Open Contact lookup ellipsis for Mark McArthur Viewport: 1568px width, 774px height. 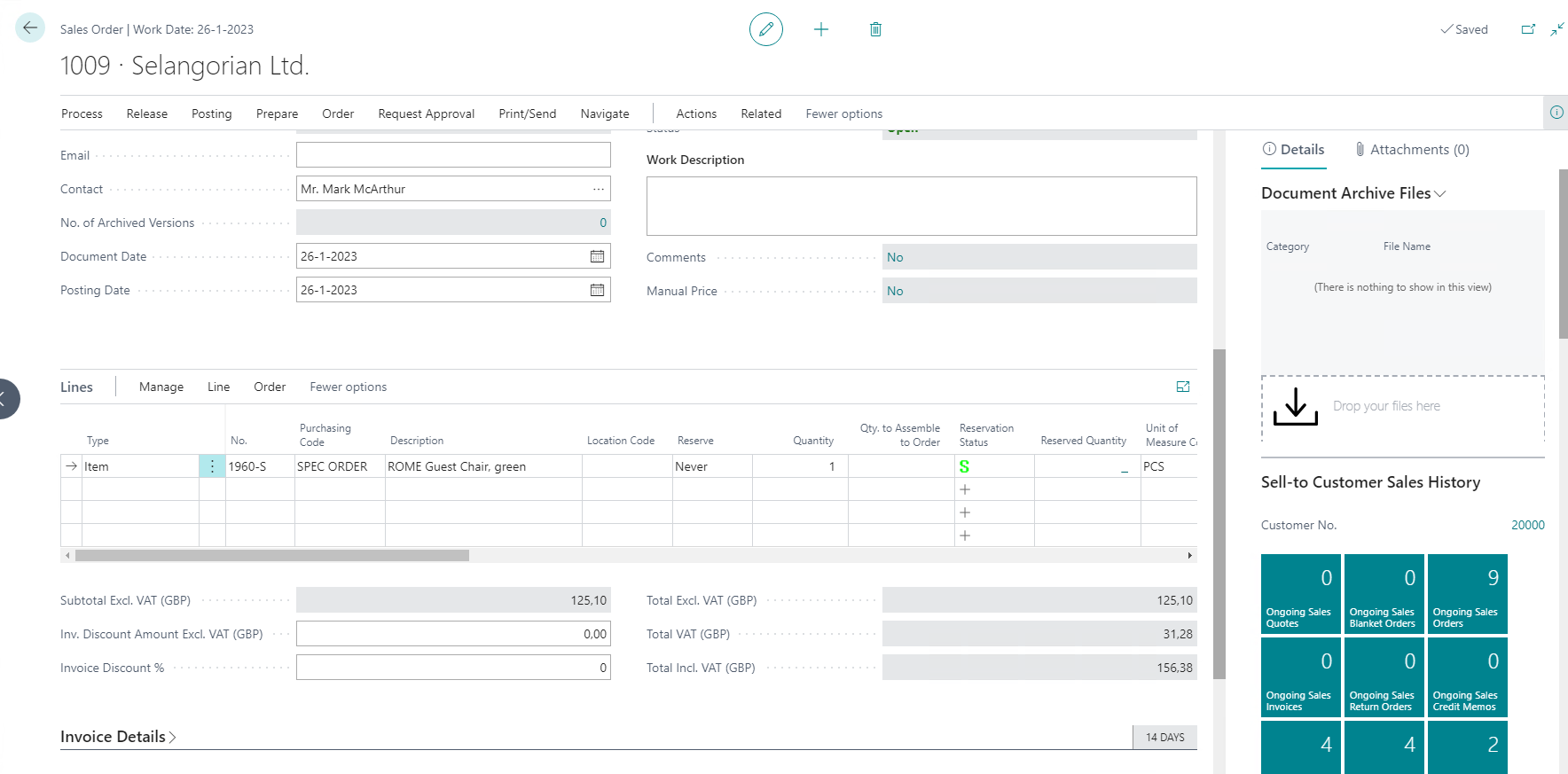click(x=599, y=189)
